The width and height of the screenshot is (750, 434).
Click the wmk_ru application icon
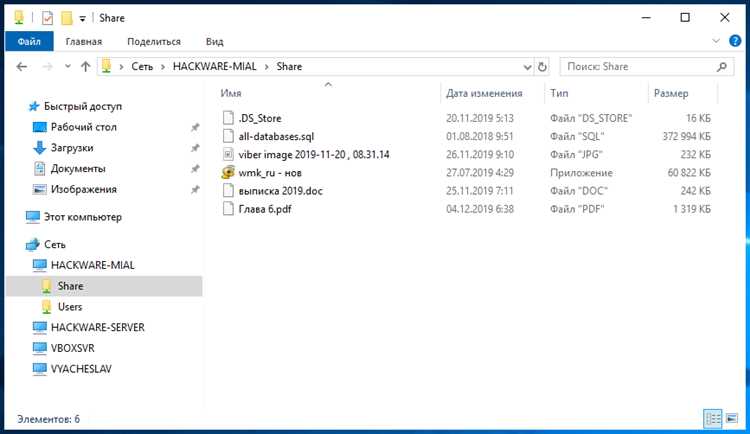(x=228, y=172)
